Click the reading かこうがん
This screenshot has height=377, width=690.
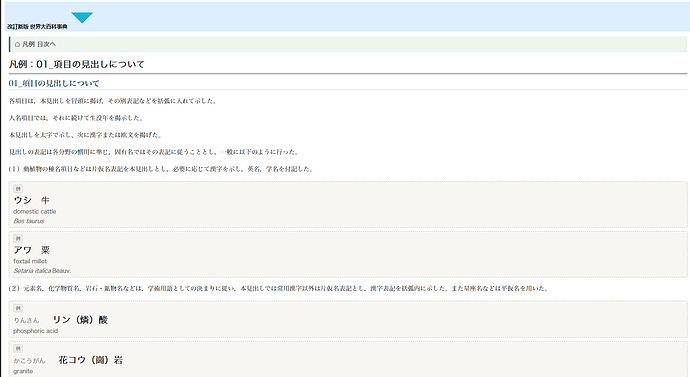click(29, 361)
